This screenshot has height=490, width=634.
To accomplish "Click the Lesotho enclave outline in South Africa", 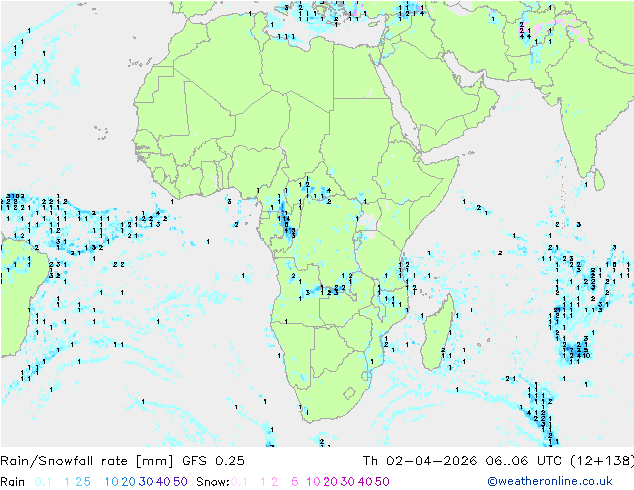I will coord(349,393).
